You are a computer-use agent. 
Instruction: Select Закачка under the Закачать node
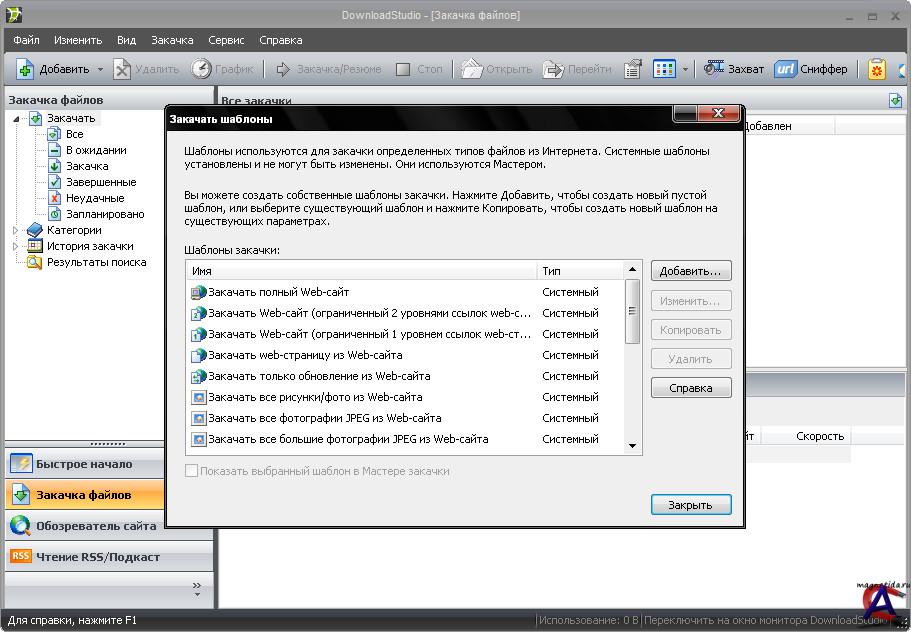tap(87, 166)
